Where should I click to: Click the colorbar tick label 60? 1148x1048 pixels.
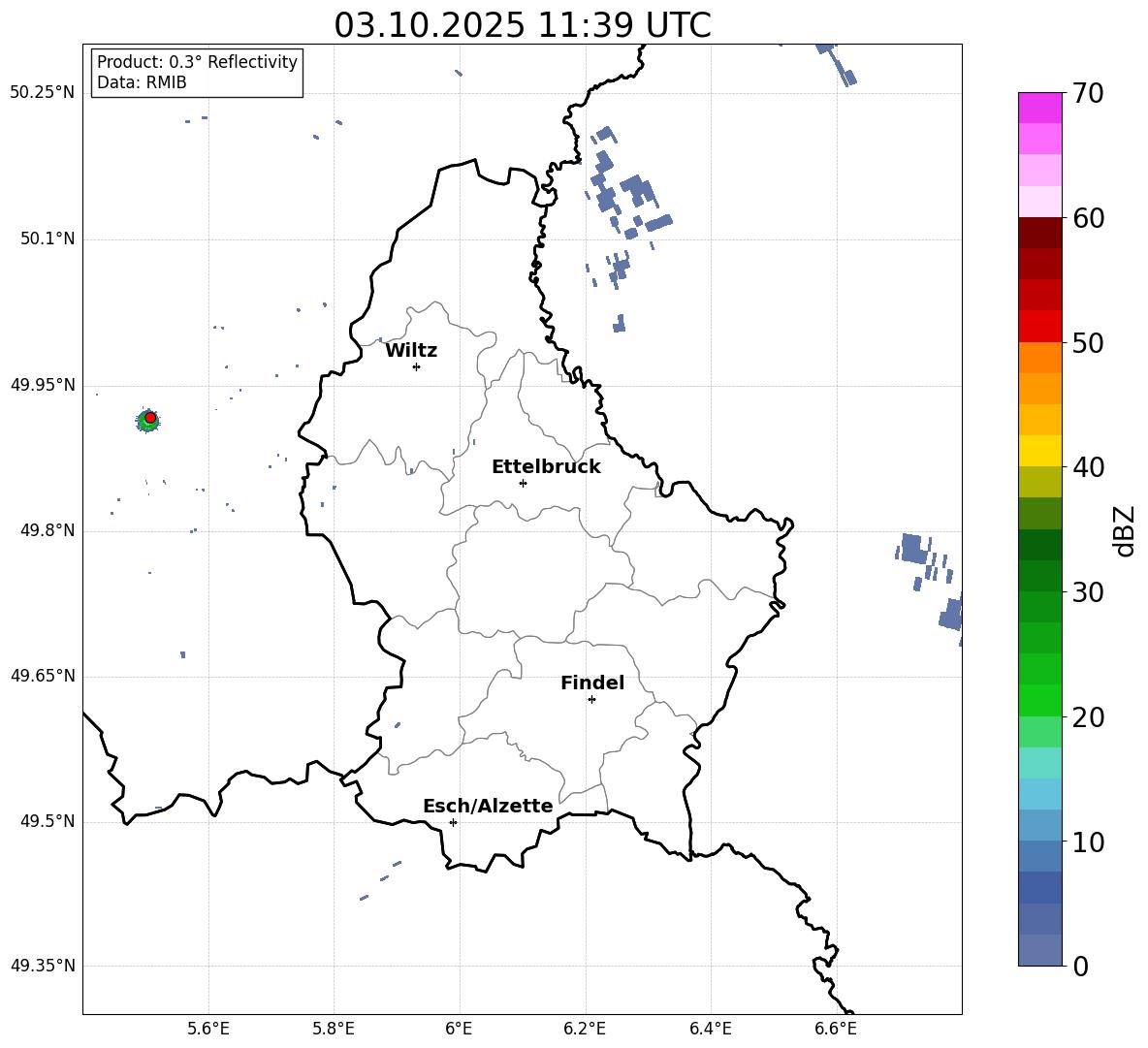(1088, 218)
